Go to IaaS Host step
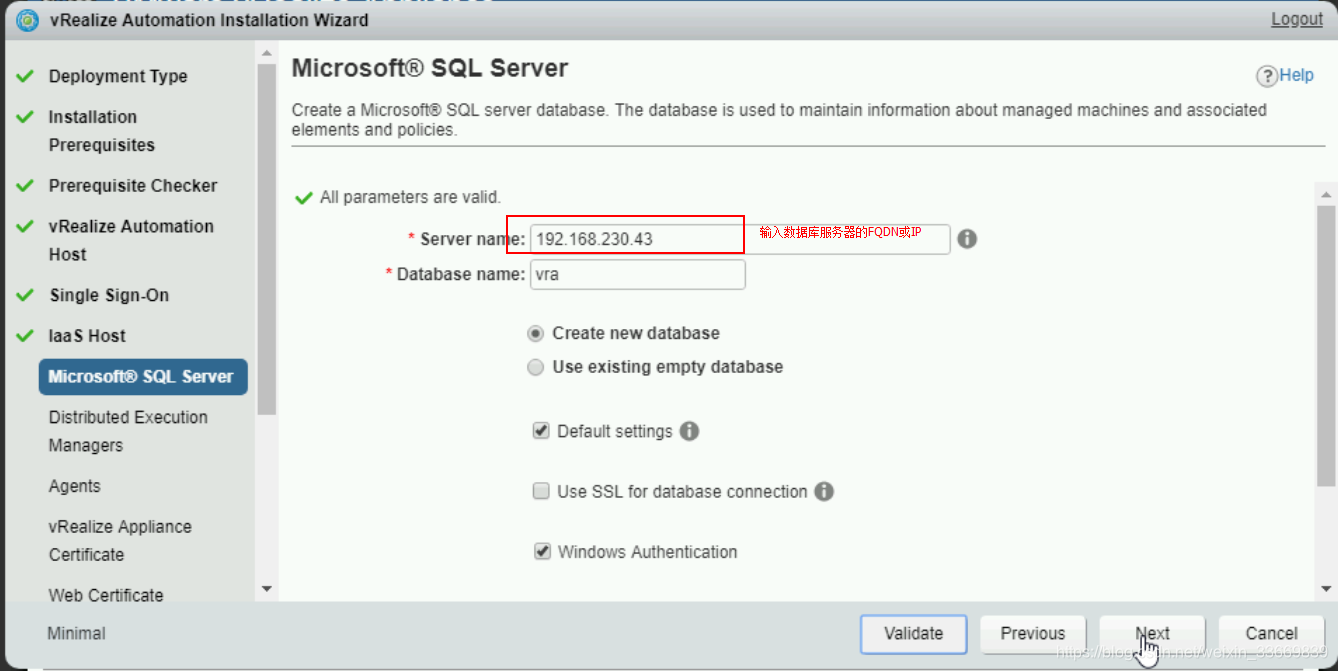This screenshot has width=1338, height=671. [x=87, y=336]
